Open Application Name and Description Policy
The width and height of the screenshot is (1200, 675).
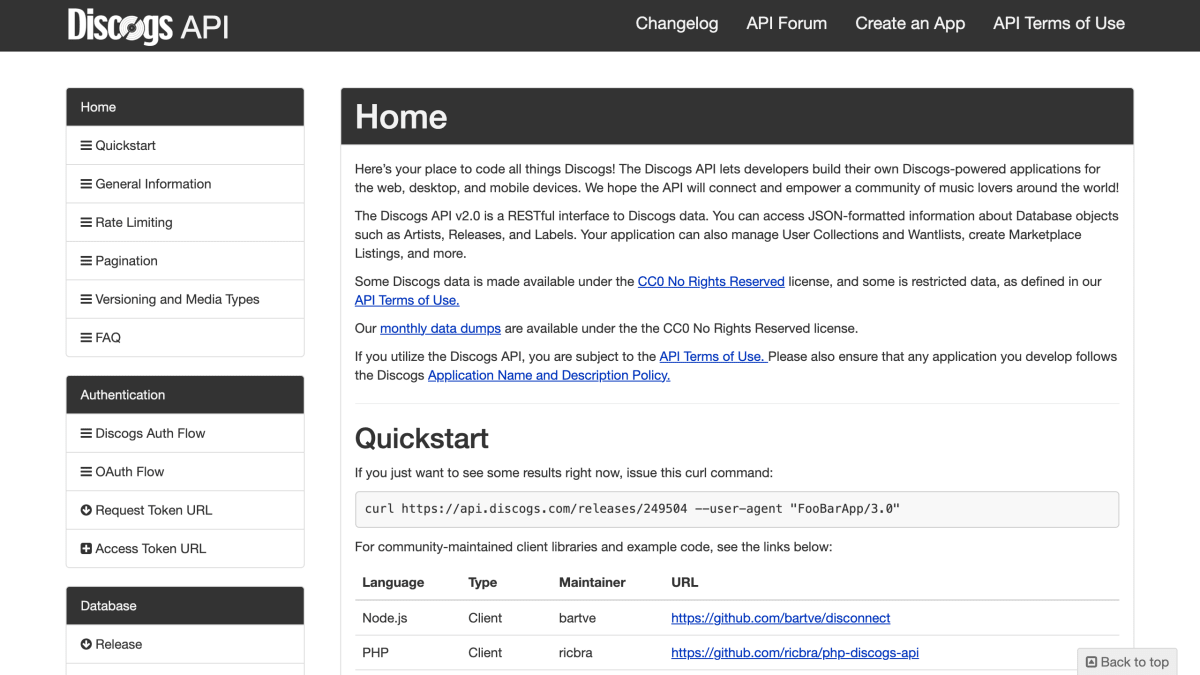coord(549,376)
